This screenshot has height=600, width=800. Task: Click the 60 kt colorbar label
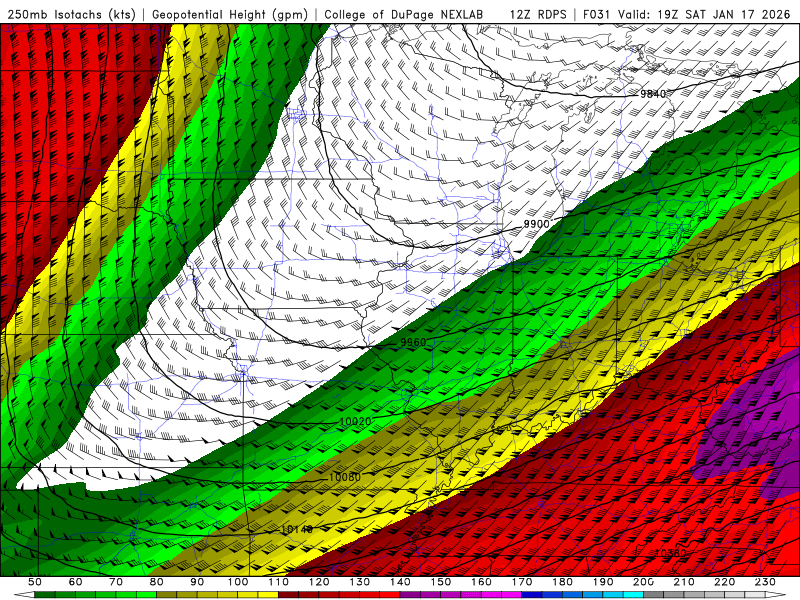coord(75,582)
